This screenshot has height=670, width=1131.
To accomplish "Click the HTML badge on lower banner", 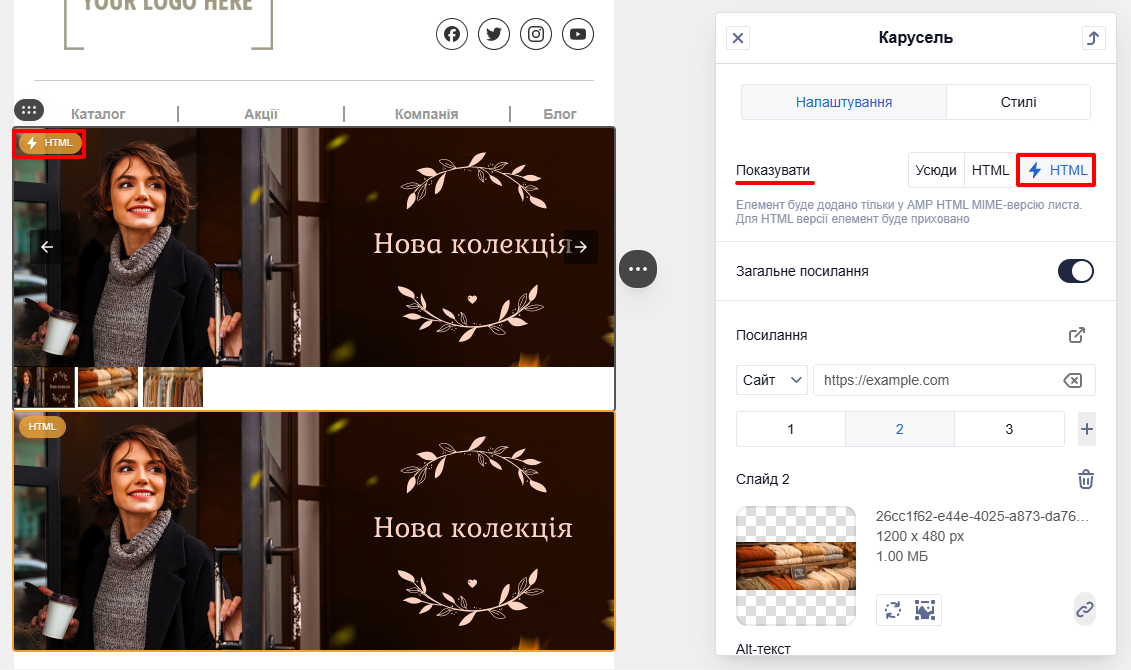I will 43,426.
